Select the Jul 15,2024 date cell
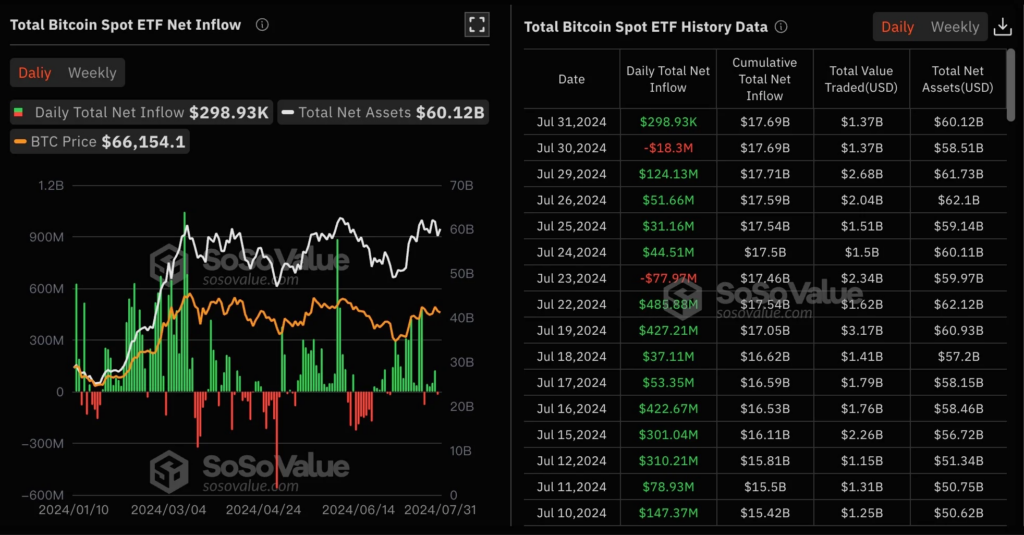Image resolution: width=1024 pixels, height=535 pixels. coord(571,435)
